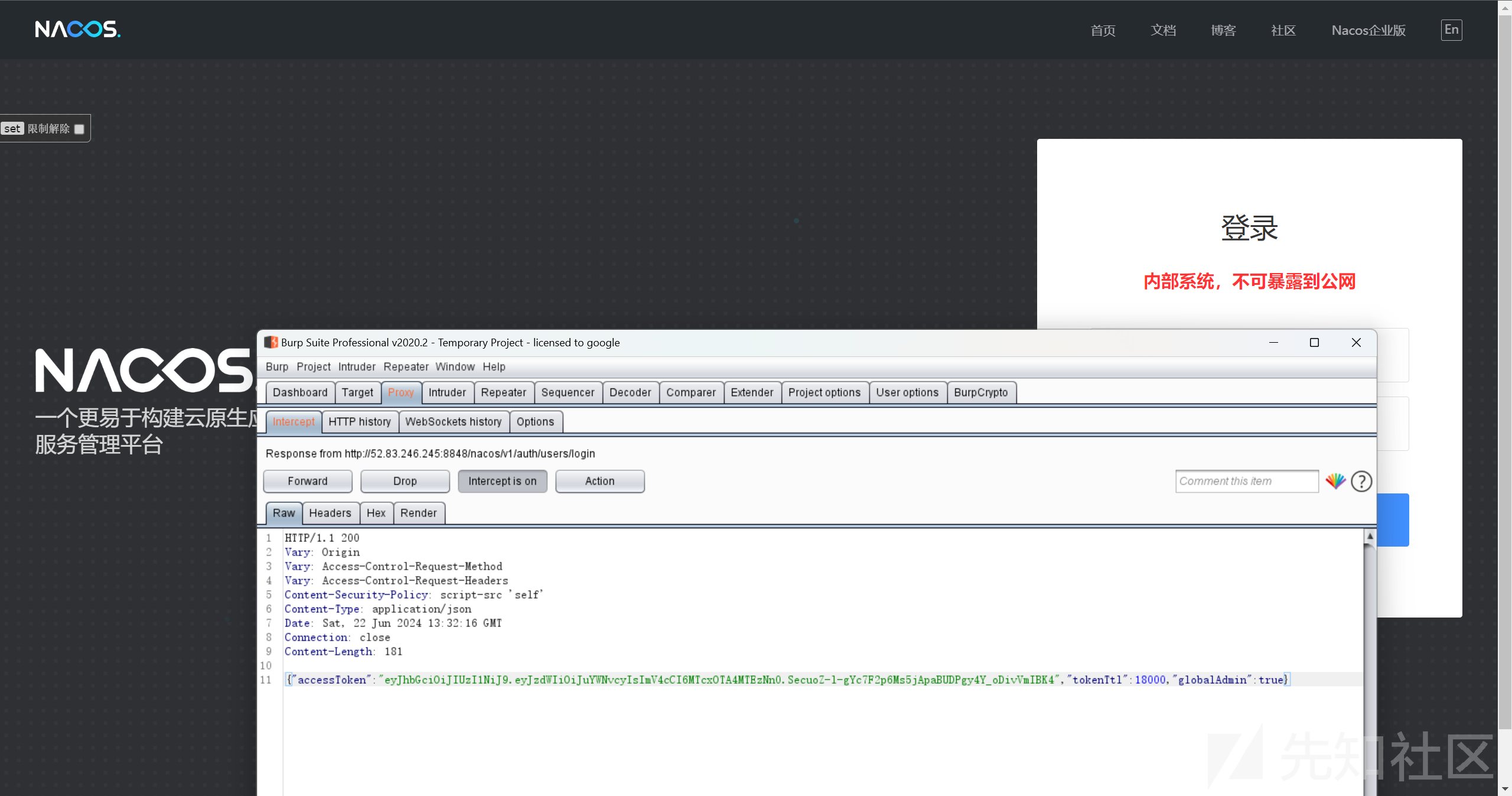This screenshot has width=1512, height=796.
Task: Switch to the Decoder tab
Action: click(630, 392)
